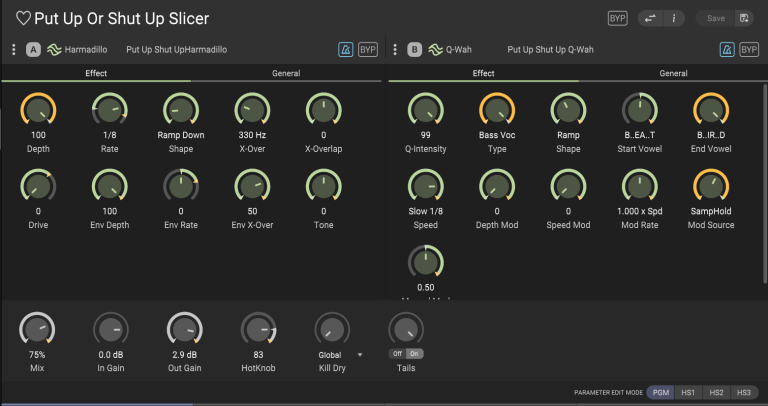768x406 pixels.
Task: Toggle slot B tempo sync metronome
Action: 727,49
